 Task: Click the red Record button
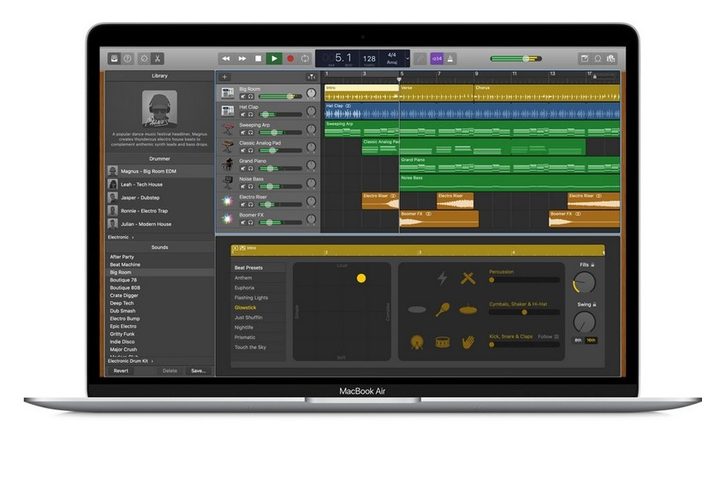[x=290, y=58]
